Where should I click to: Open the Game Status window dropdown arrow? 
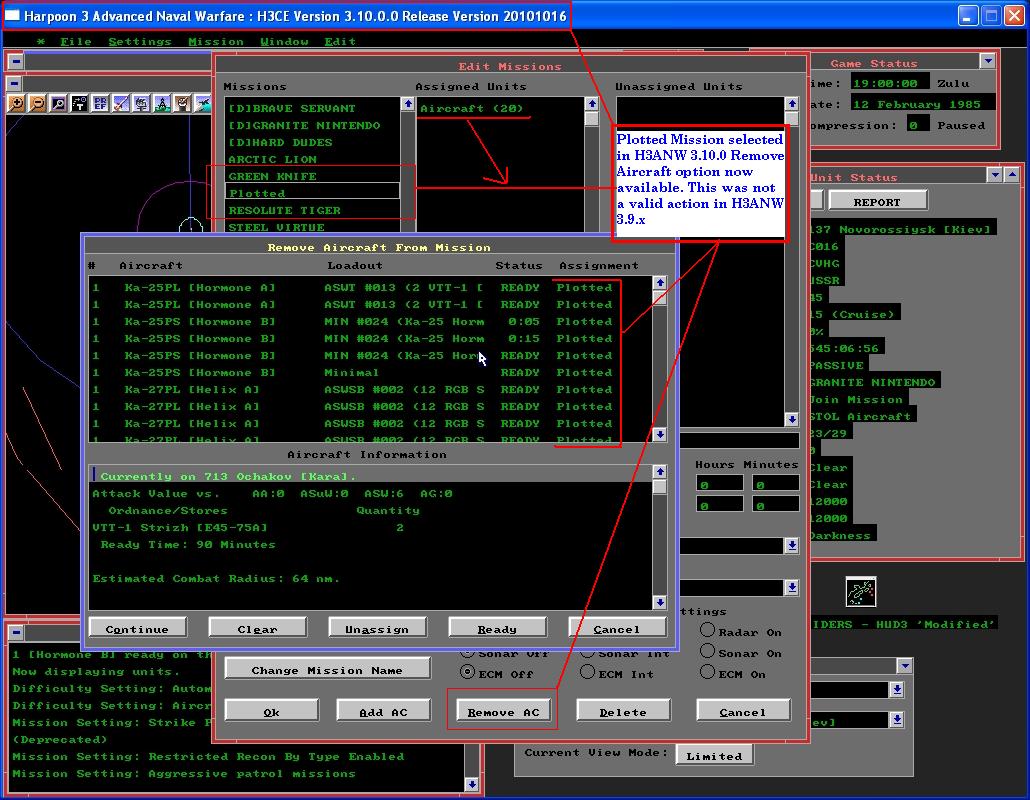[x=987, y=61]
